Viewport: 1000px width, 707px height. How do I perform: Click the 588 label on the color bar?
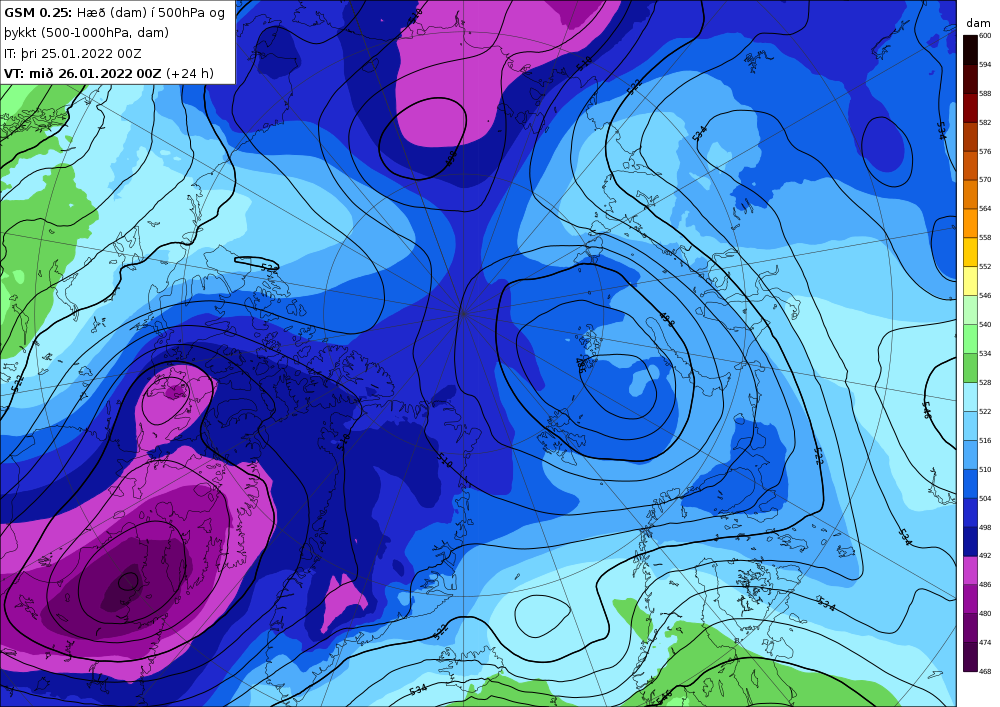click(x=985, y=94)
